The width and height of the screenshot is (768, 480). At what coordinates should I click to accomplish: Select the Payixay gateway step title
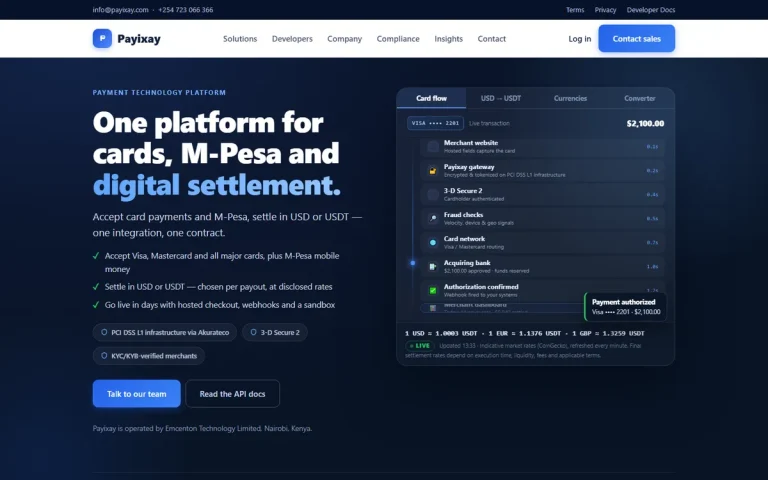tap(469, 167)
